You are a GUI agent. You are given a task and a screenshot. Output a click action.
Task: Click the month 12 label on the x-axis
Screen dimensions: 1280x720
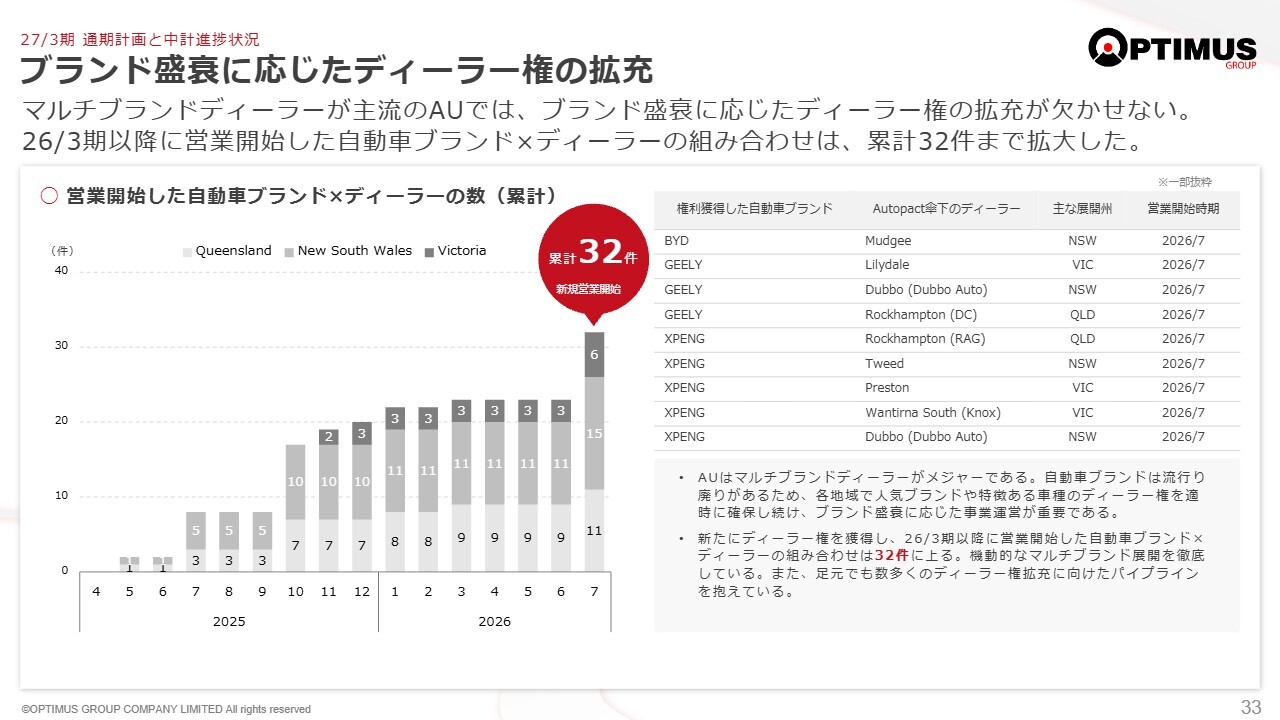(362, 591)
